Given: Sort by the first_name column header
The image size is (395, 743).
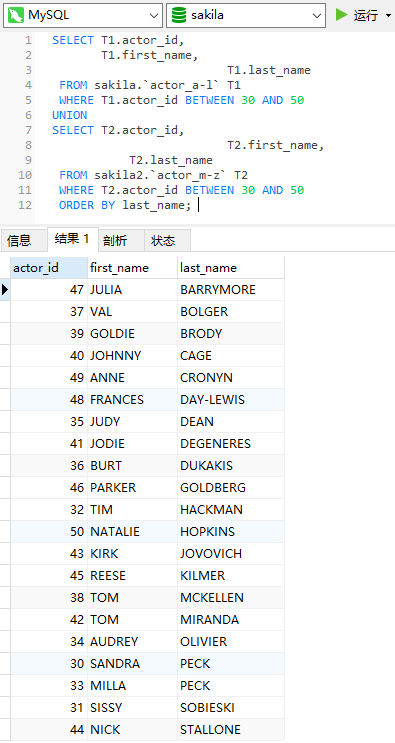Looking at the screenshot, I should 133,268.
